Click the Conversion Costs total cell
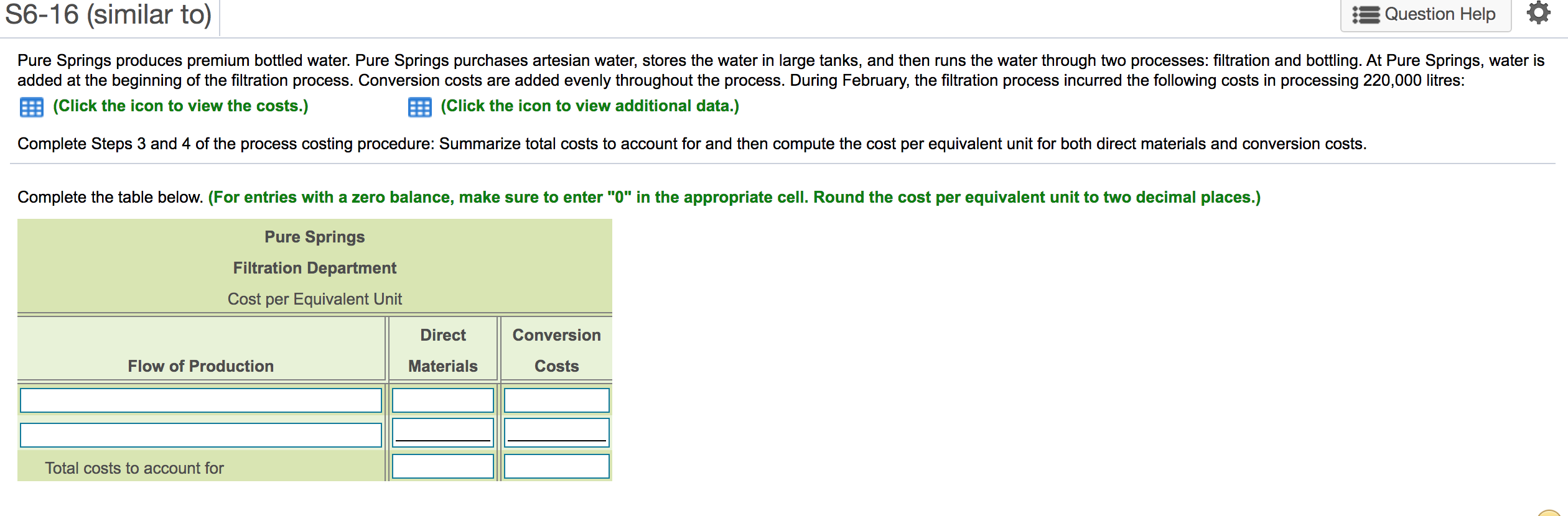The width and height of the screenshot is (1568, 516). (x=557, y=466)
